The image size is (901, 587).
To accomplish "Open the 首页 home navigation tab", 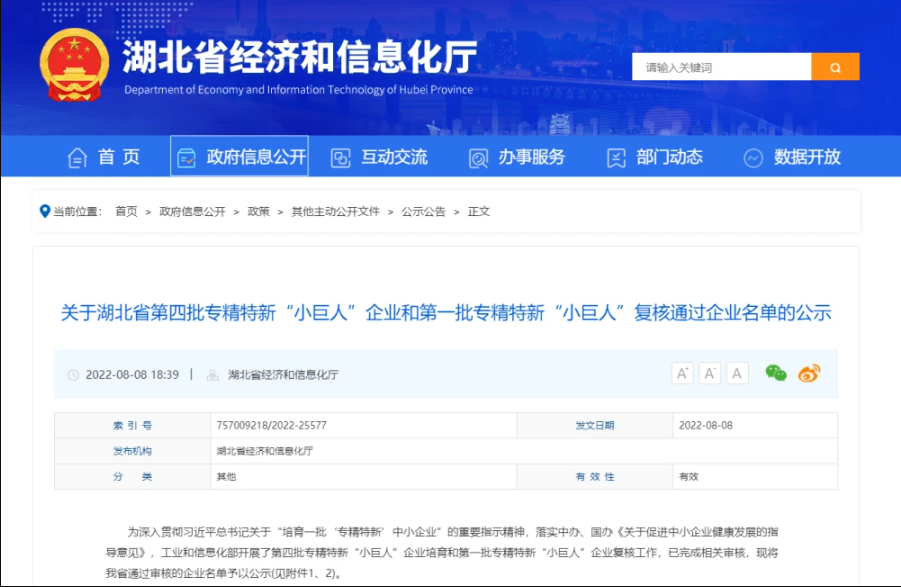I will 104,157.
